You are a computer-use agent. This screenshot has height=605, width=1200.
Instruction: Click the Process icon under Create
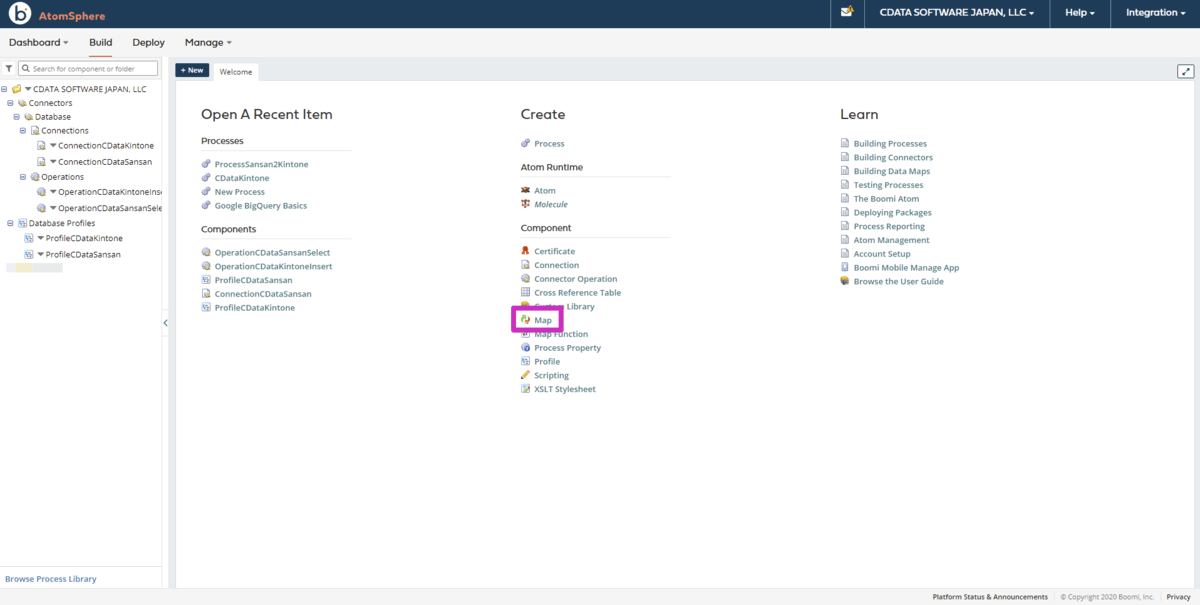(525, 144)
